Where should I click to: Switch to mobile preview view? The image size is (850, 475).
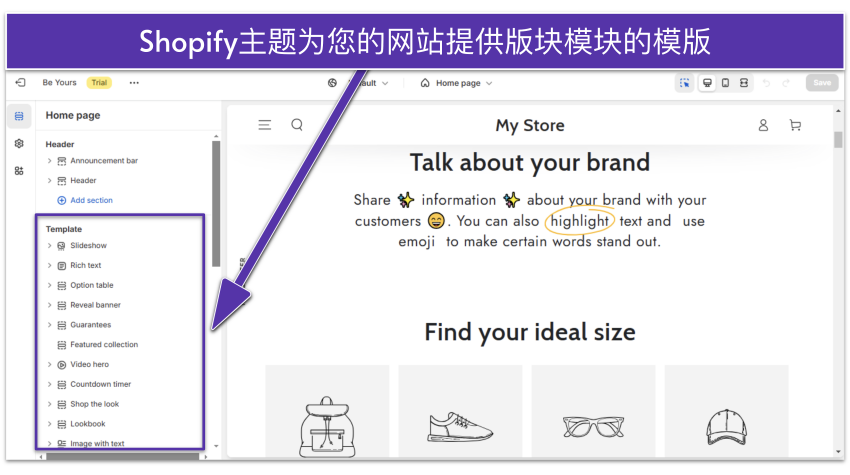(x=725, y=83)
